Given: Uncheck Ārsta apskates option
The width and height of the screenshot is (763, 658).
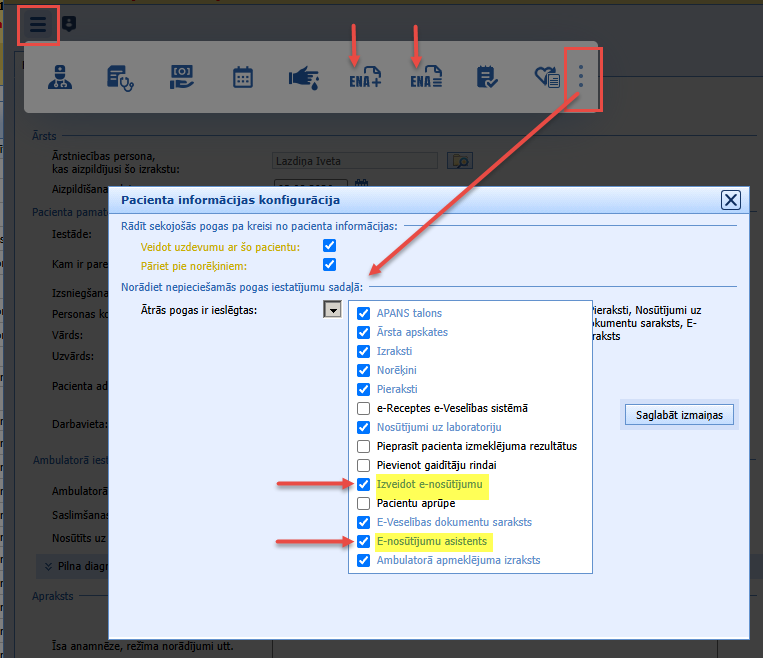Looking at the screenshot, I should point(363,332).
